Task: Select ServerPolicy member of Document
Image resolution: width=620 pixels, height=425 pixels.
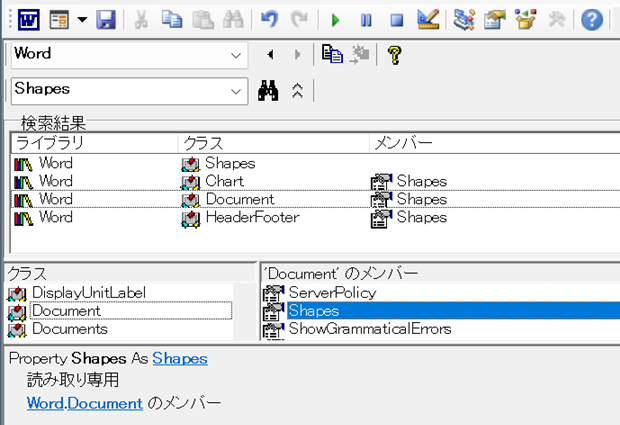Action: coord(332,293)
